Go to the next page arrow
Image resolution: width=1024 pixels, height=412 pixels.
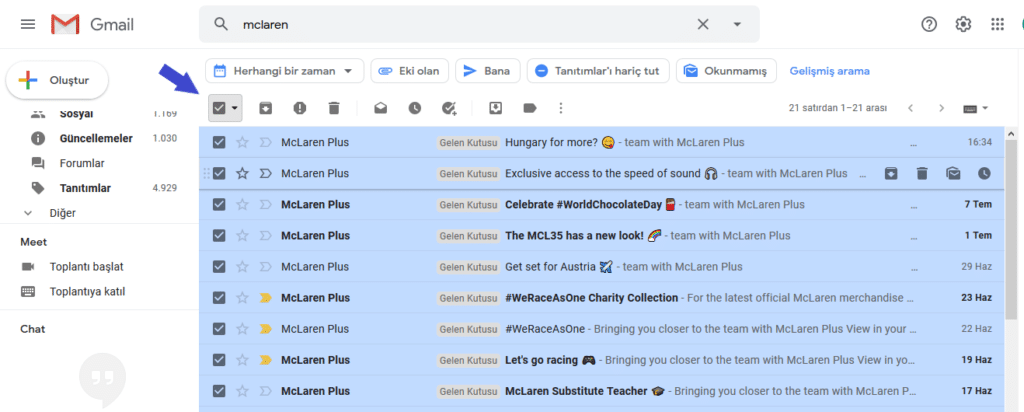pyautogui.click(x=941, y=108)
